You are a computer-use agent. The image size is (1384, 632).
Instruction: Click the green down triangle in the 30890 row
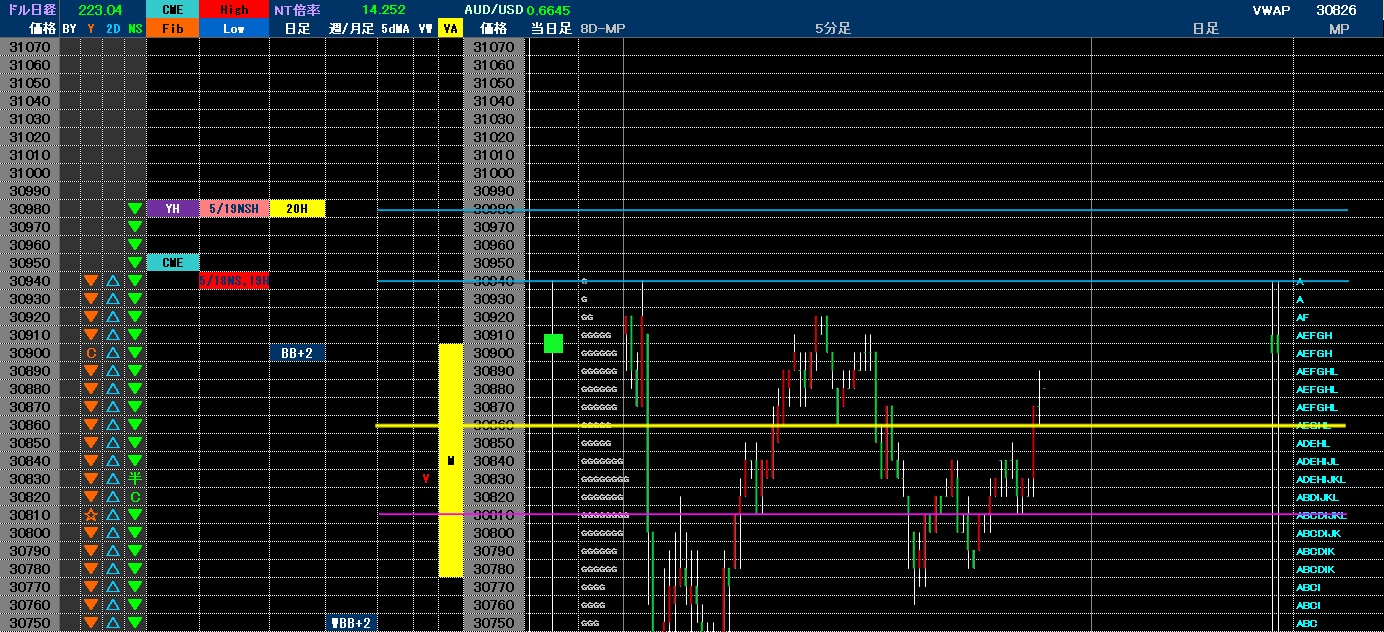click(135, 371)
